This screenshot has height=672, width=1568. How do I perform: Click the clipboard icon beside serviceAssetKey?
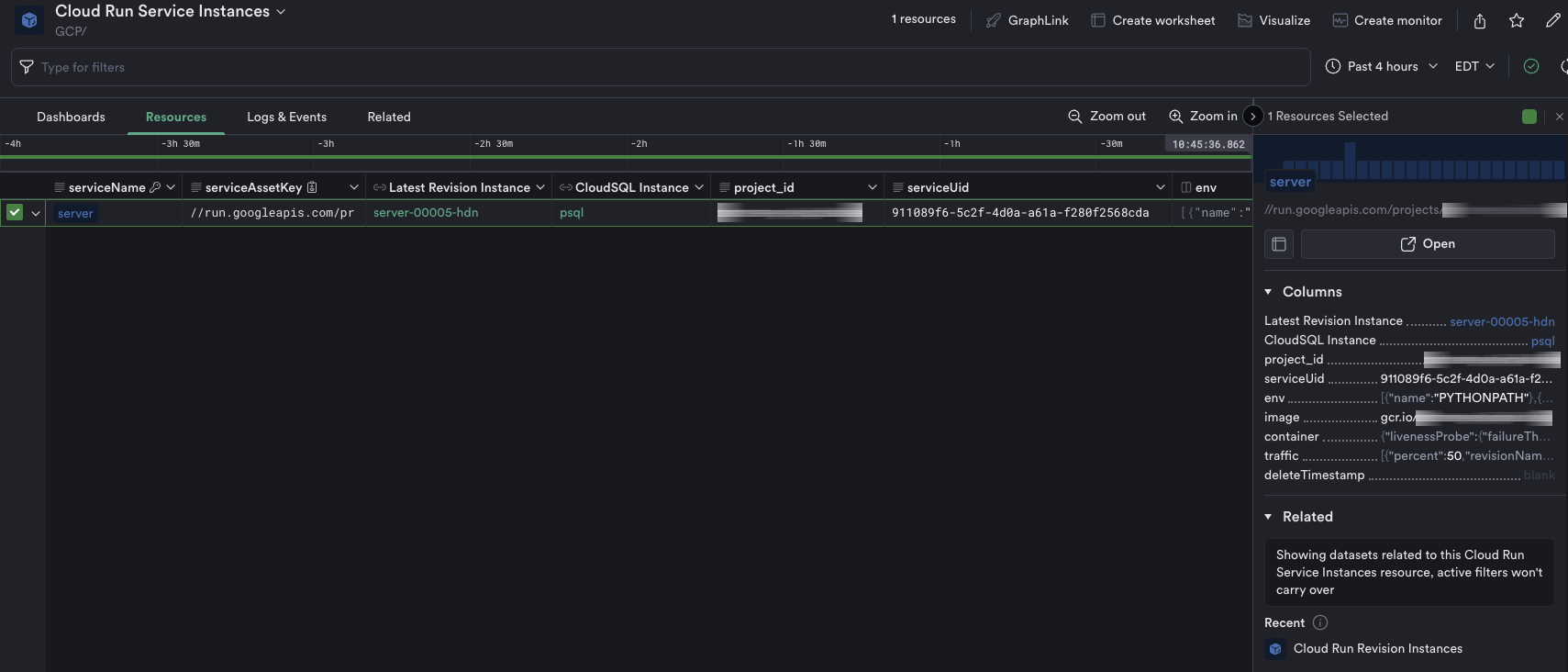pyautogui.click(x=312, y=187)
